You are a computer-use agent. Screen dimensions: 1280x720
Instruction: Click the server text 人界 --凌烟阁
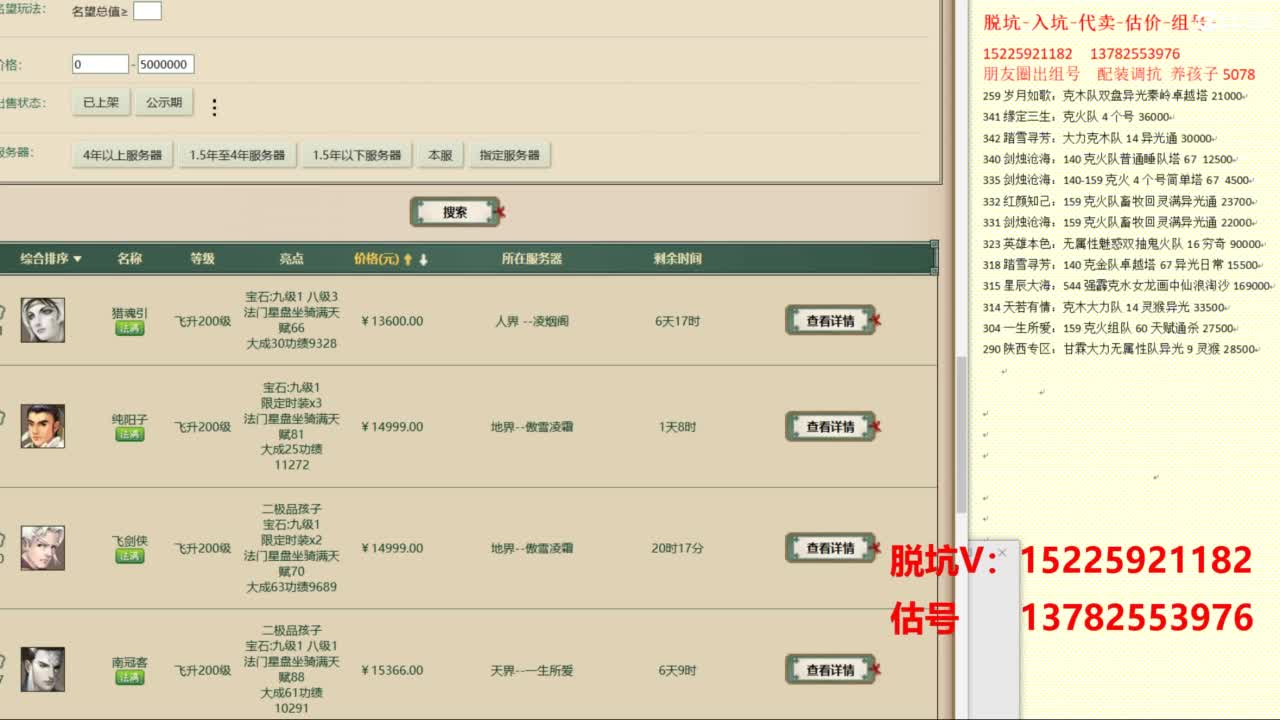(532, 321)
